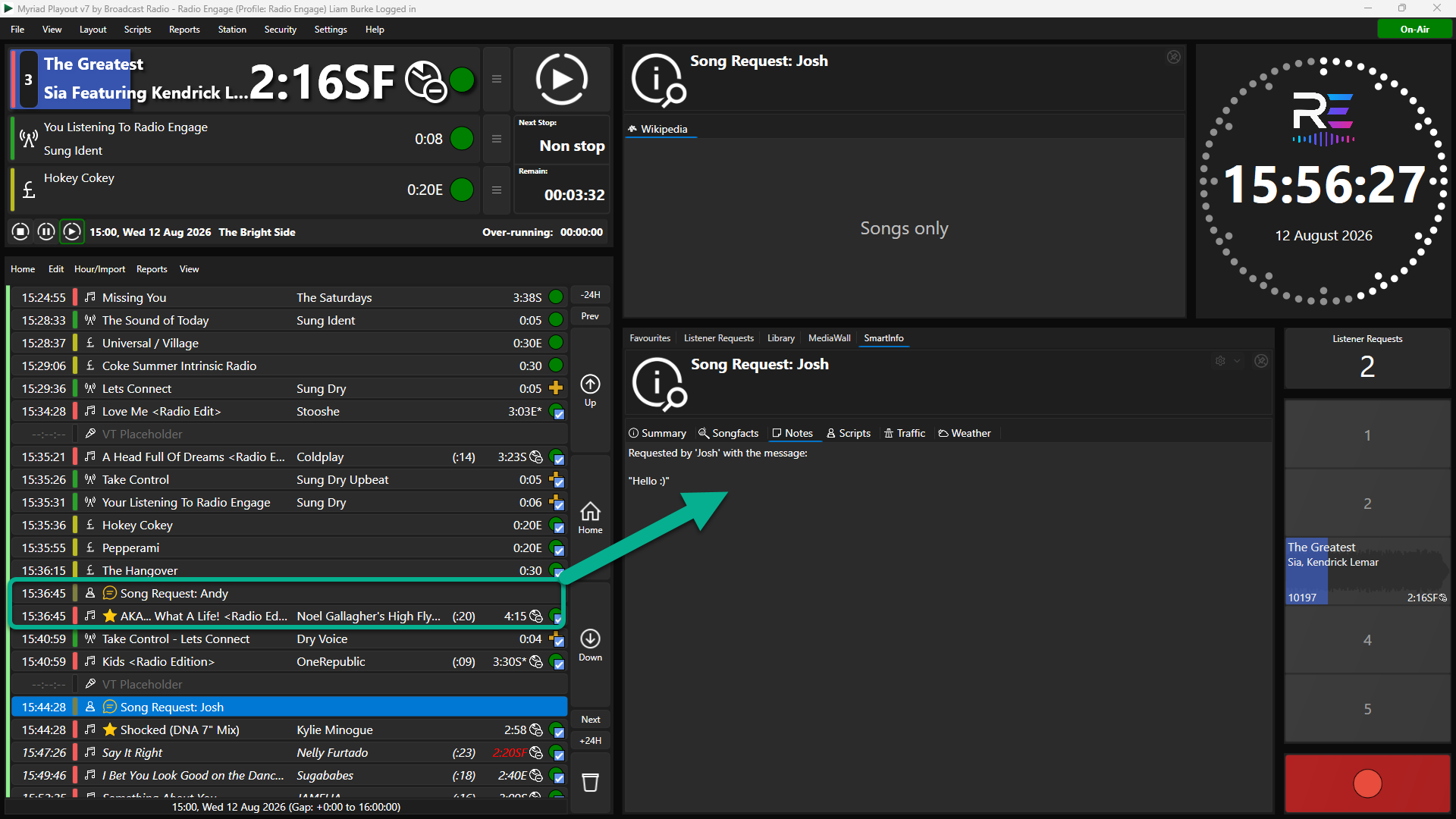This screenshot has width=1456, height=819.
Task: Click the yellow plus icon on the Lets Connect row
Action: pos(556,388)
